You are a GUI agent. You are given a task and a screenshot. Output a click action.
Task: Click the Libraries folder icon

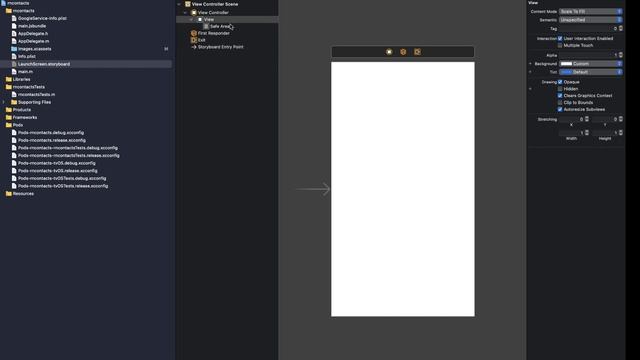9,79
